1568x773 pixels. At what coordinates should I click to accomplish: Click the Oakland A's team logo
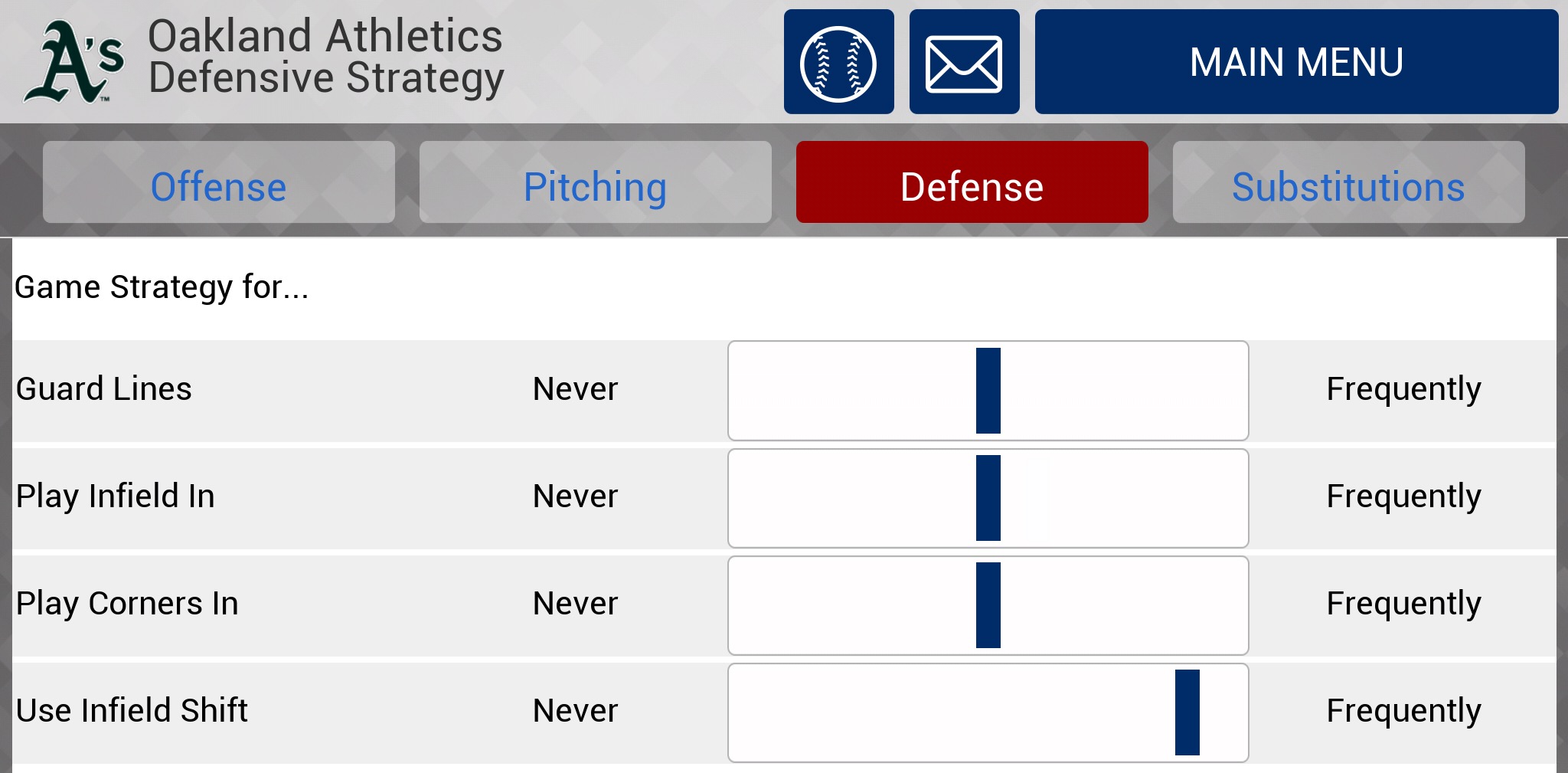[x=74, y=62]
